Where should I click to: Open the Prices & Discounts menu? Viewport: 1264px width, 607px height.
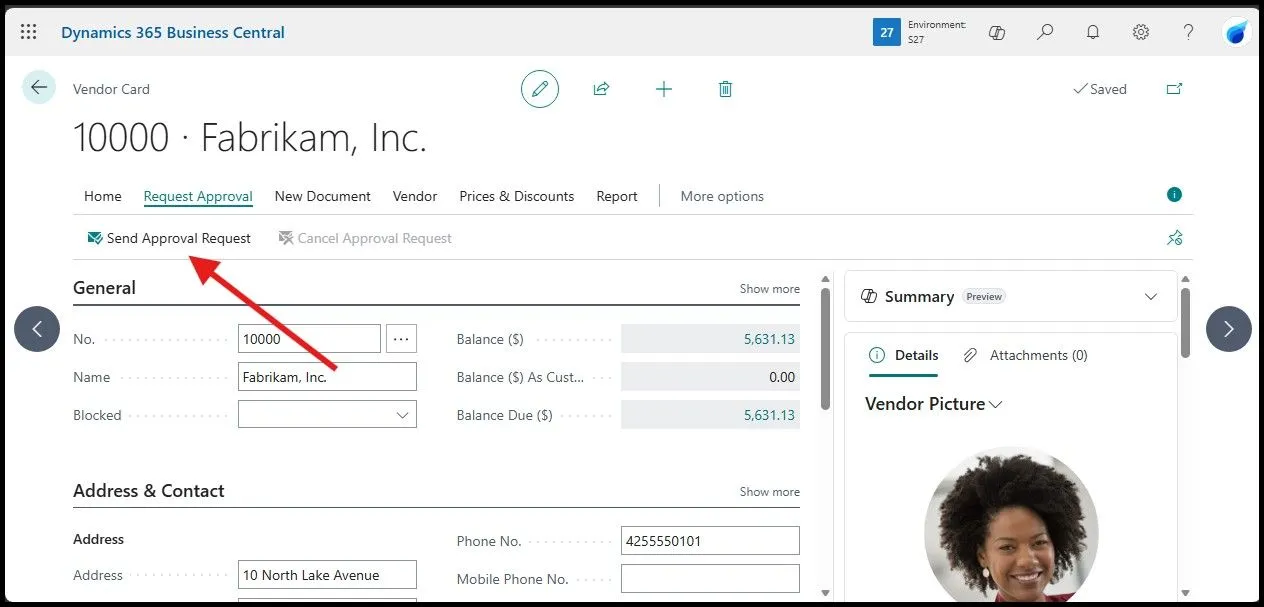coord(517,196)
